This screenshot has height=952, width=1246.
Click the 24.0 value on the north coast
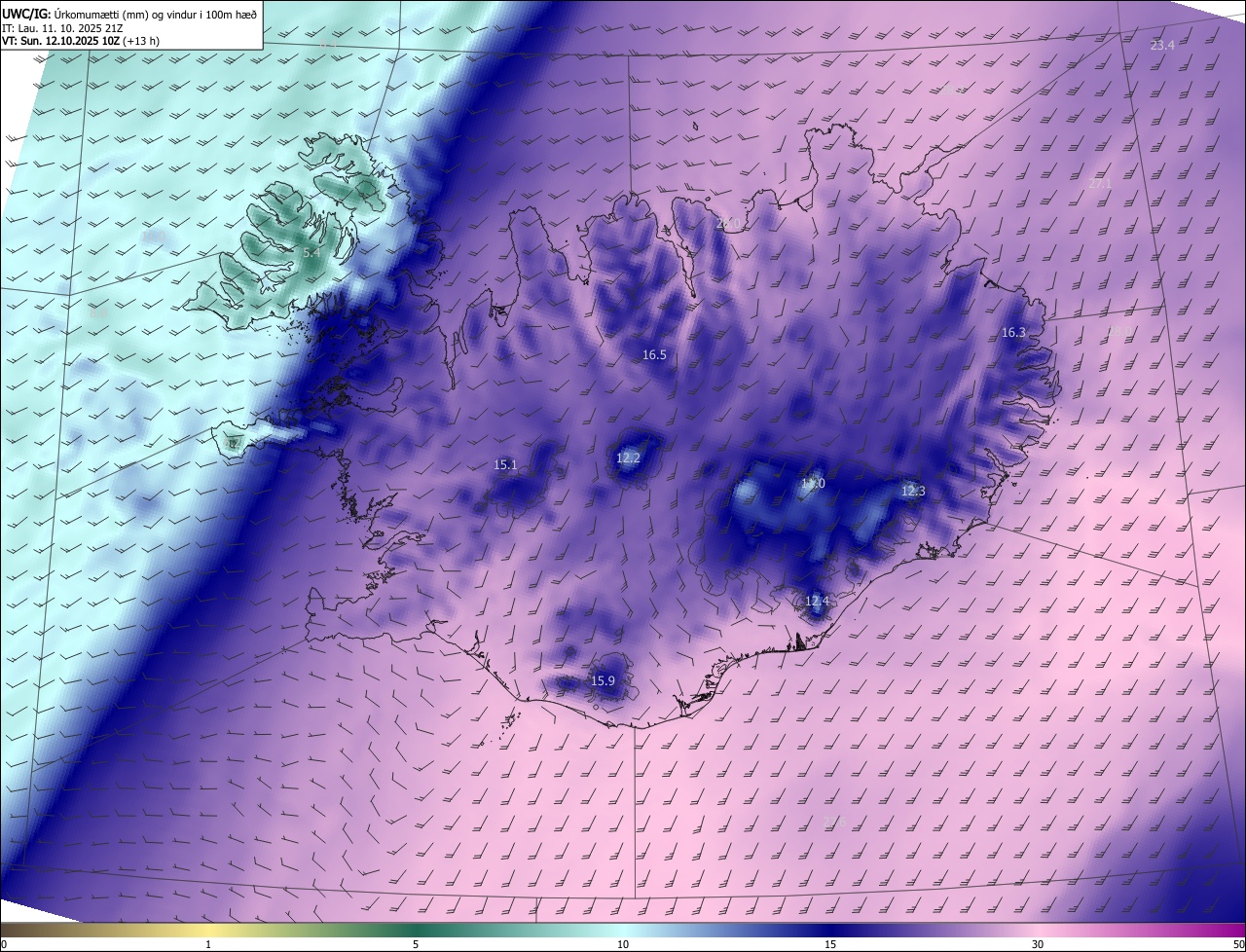tap(728, 225)
